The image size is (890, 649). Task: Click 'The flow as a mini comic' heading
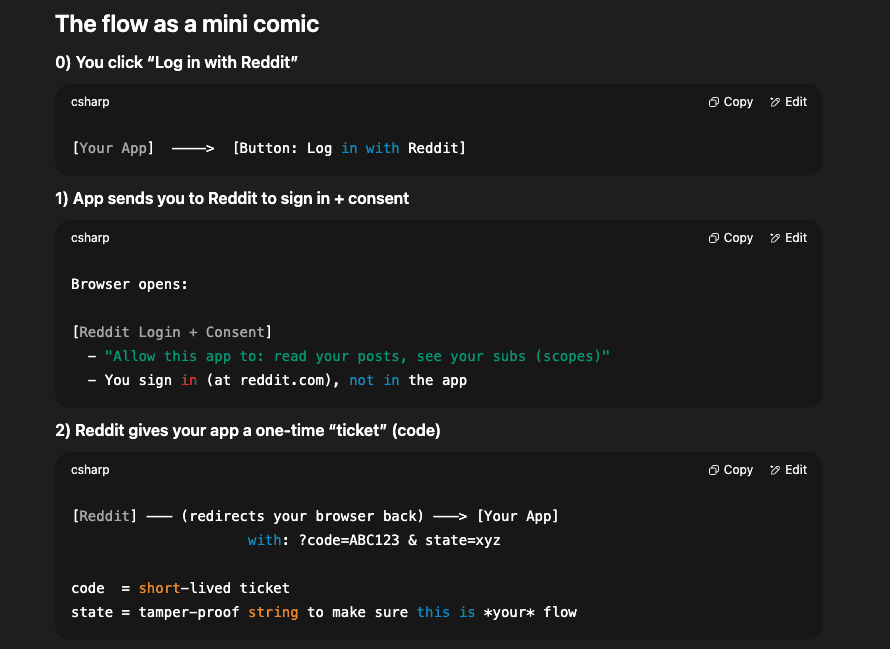coord(187,24)
